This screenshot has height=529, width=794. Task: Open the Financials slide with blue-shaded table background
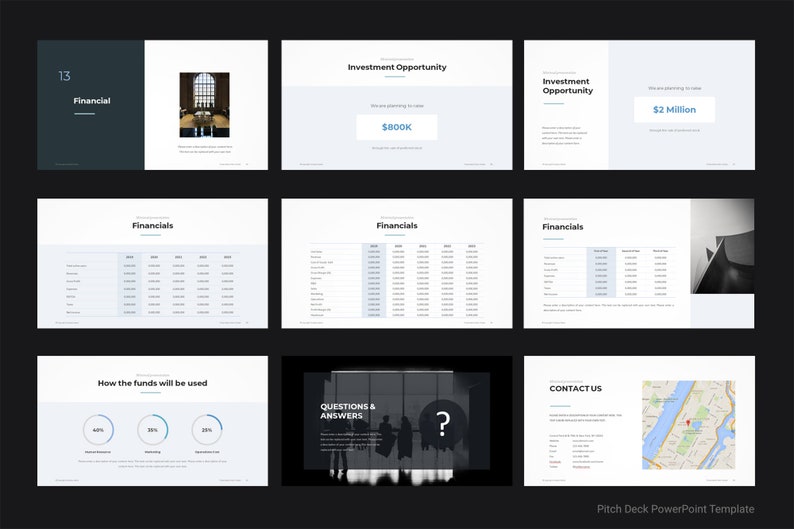click(x=152, y=263)
